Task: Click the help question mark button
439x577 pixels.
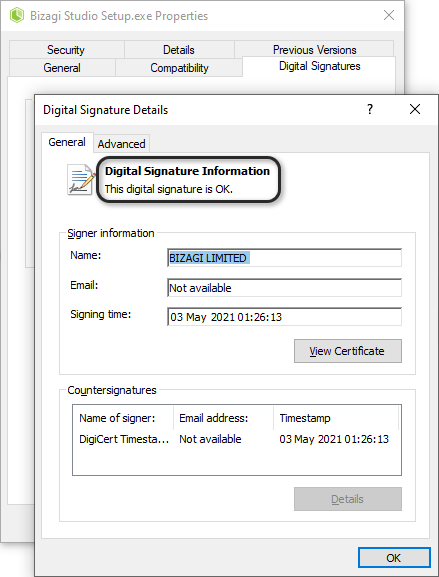Action: 370,109
